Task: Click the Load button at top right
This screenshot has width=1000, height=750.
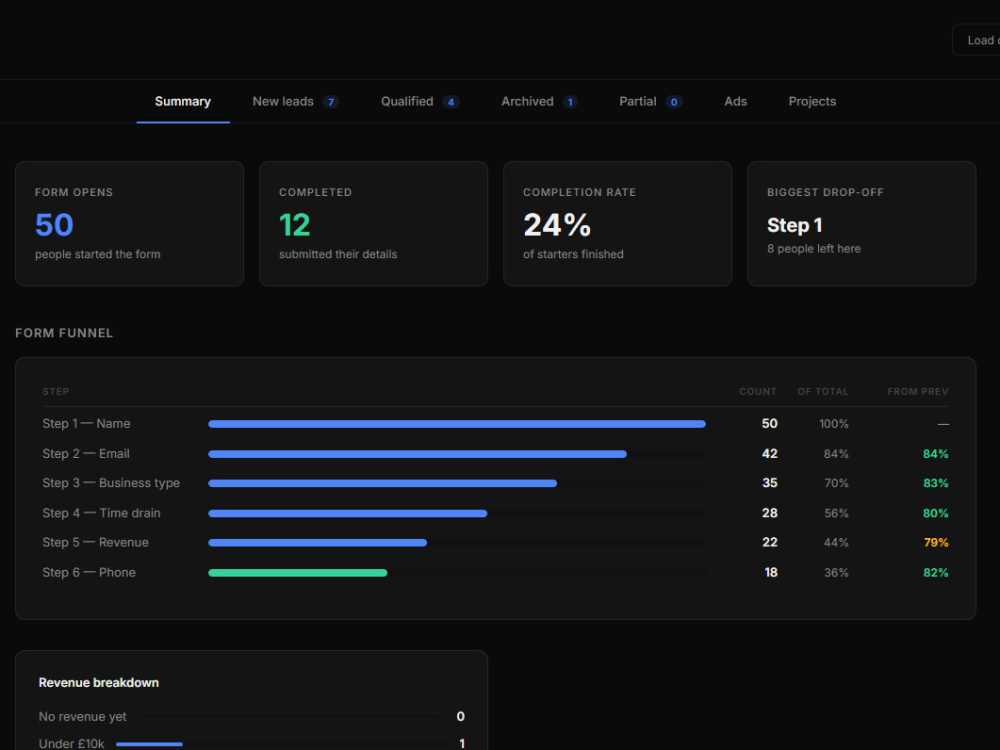Action: click(x=976, y=40)
